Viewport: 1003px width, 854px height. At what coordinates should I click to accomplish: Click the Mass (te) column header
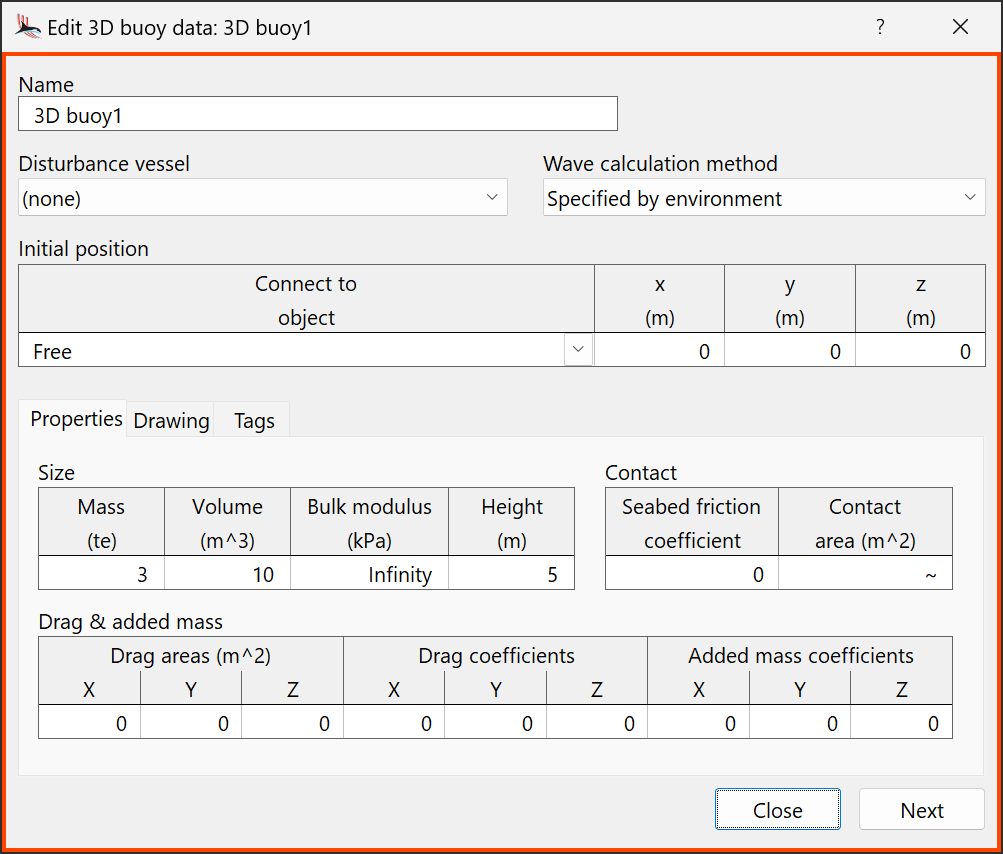click(x=102, y=523)
